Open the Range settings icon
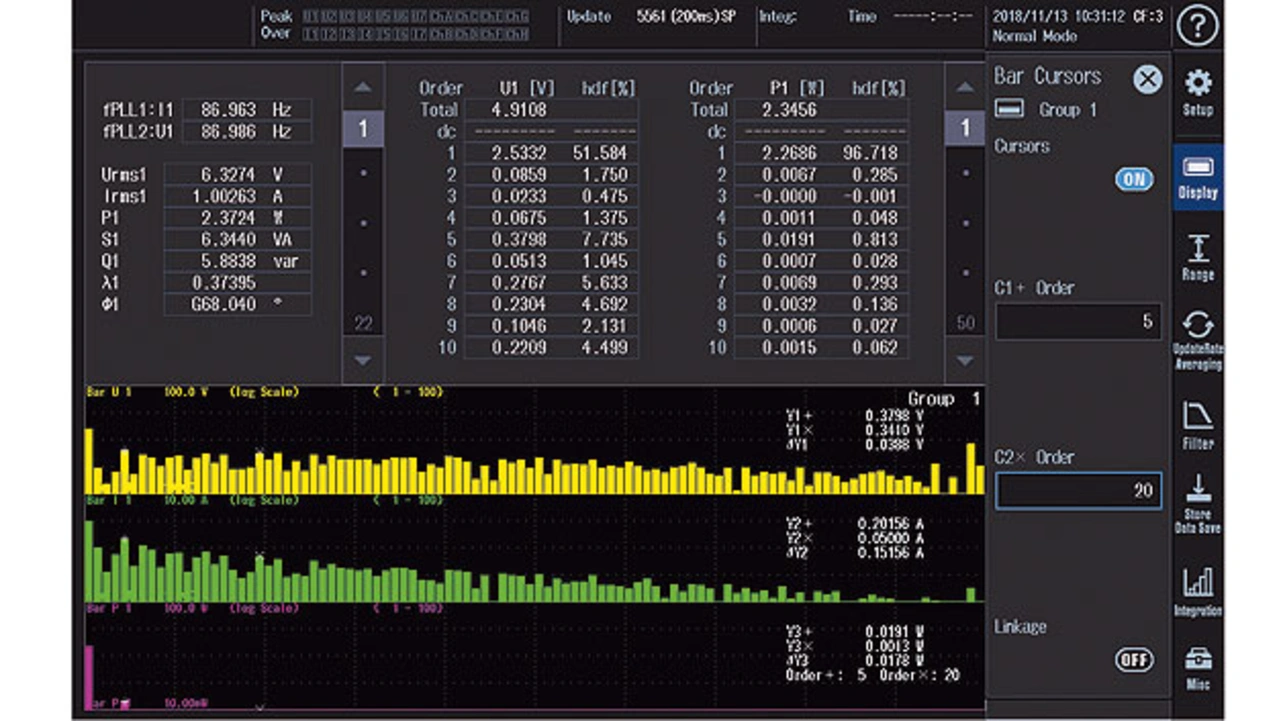This screenshot has width=1280, height=721. point(1197,258)
